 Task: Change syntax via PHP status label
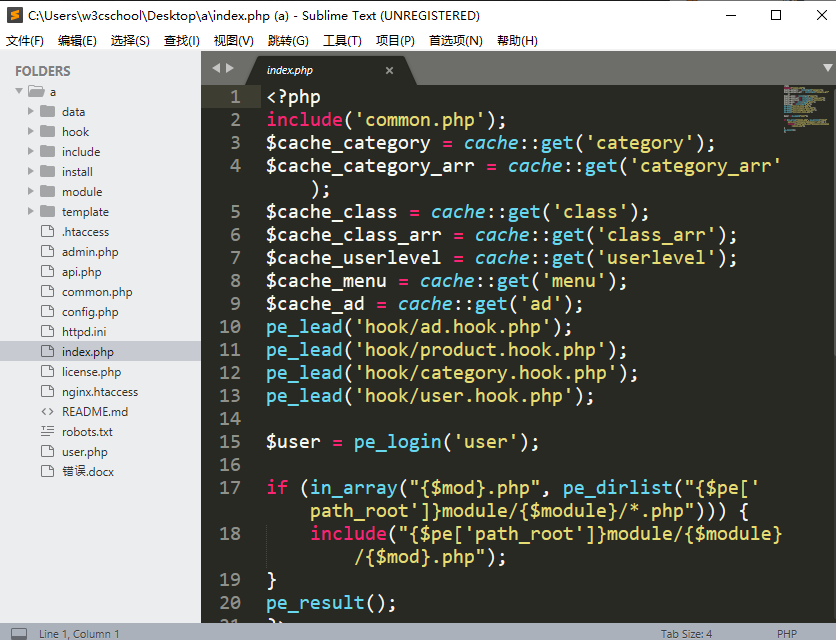[786, 633]
